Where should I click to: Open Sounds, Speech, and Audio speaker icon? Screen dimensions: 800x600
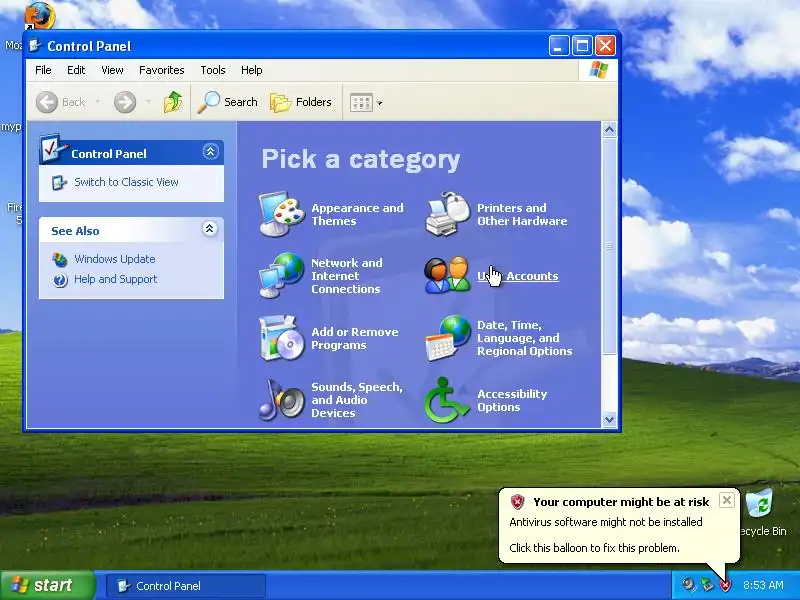(x=281, y=400)
